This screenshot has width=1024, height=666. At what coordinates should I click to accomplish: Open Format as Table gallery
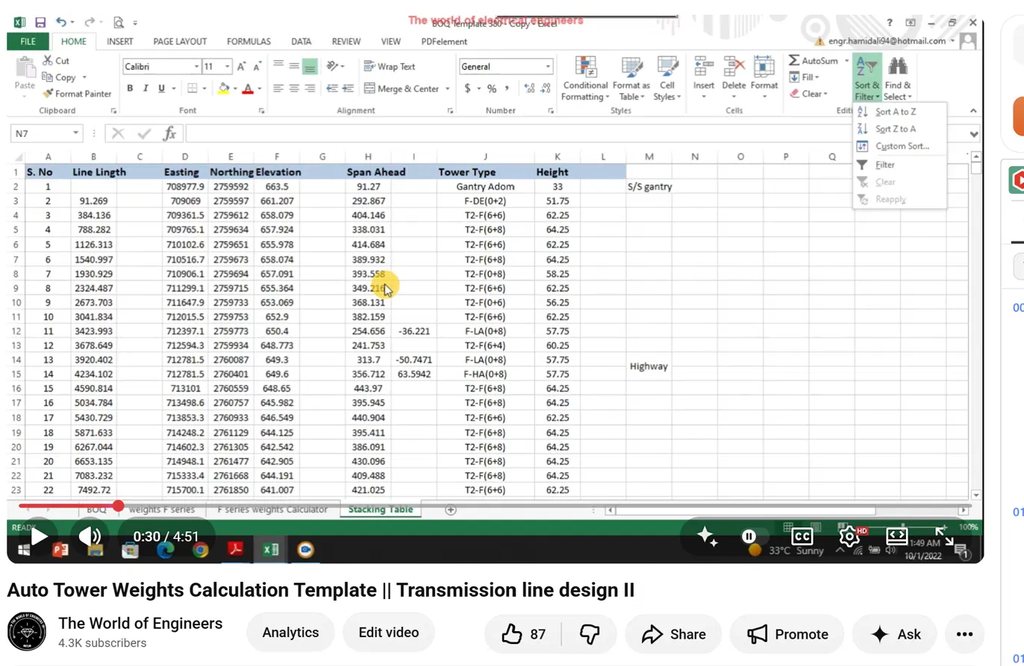[x=631, y=78]
